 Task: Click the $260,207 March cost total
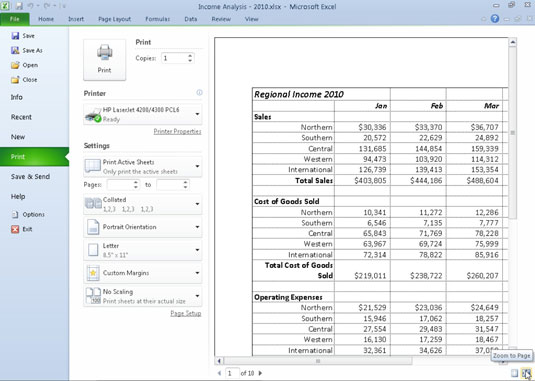coord(482,276)
